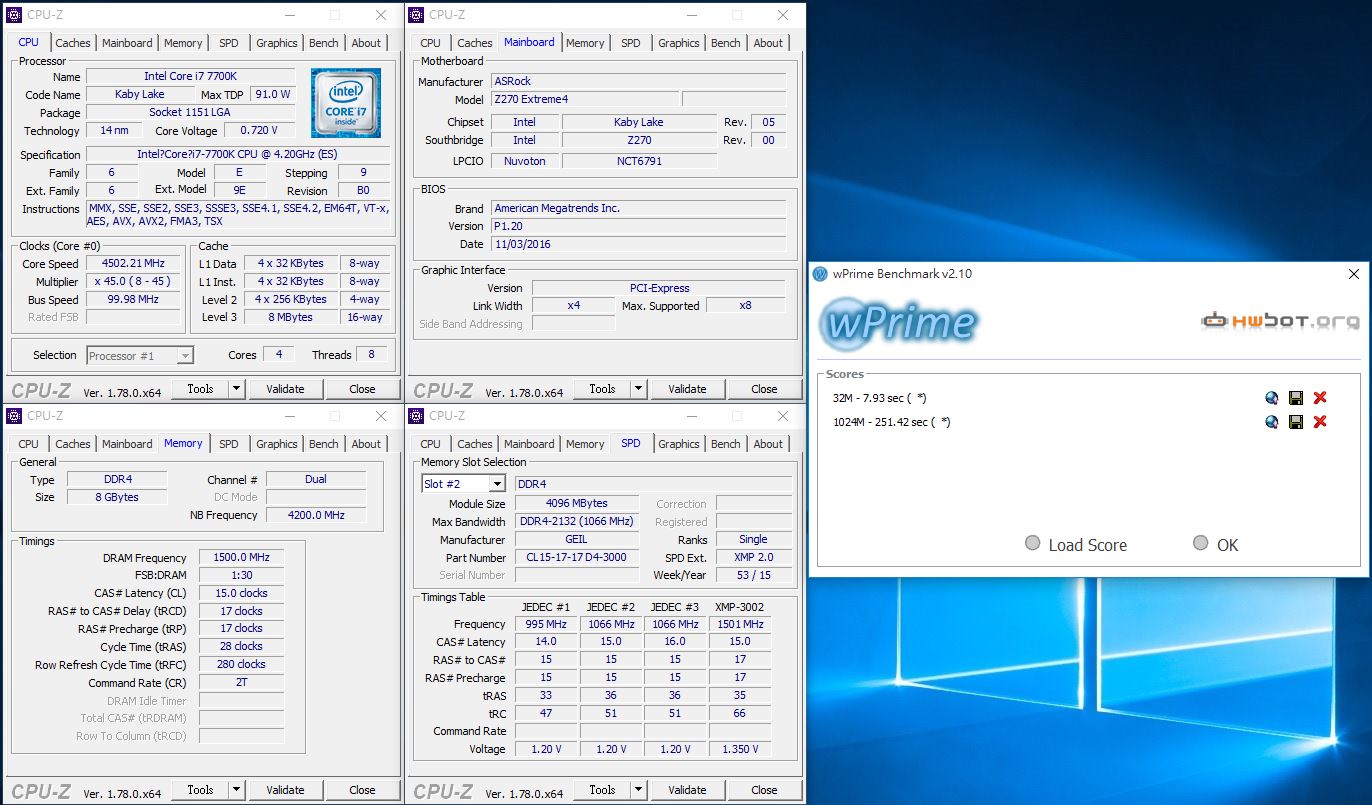Viewport: 1372px width, 805px height.
Task: Open Memory tab in the SPD window
Action: tap(585, 444)
